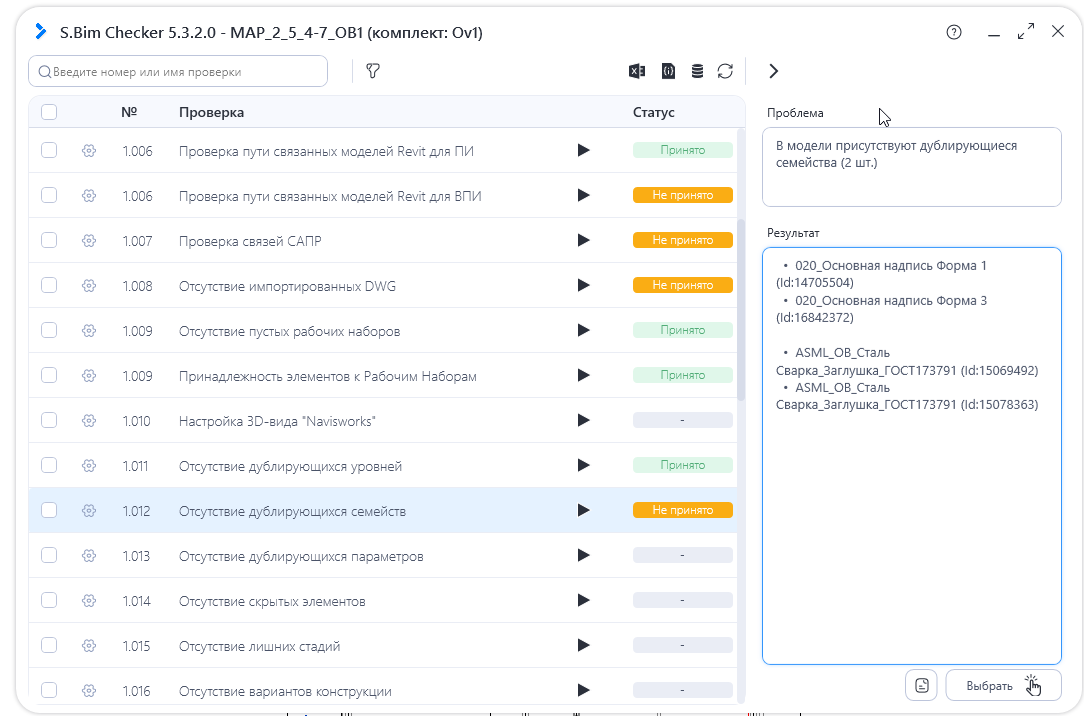The width and height of the screenshot is (1084, 716).
Task: Click the JSON file export icon
Action: 668,71
